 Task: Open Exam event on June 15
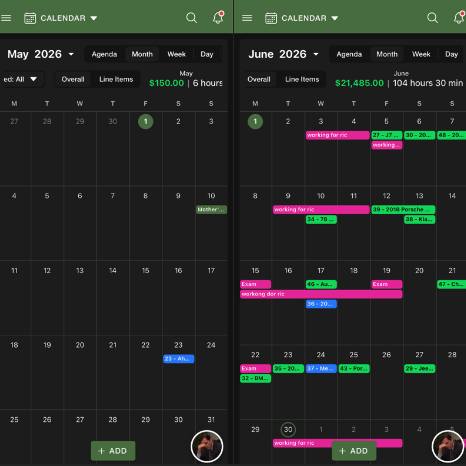255,284
